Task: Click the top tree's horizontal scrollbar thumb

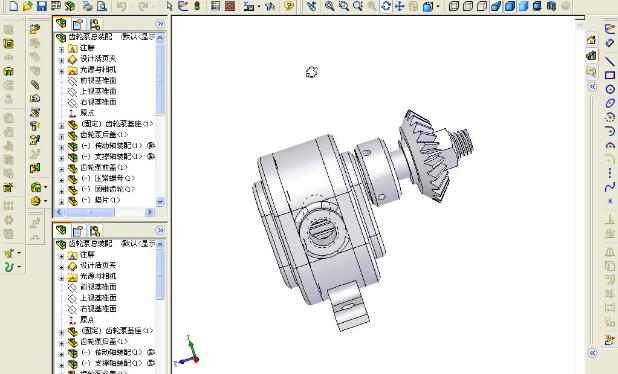Action: (x=89, y=212)
